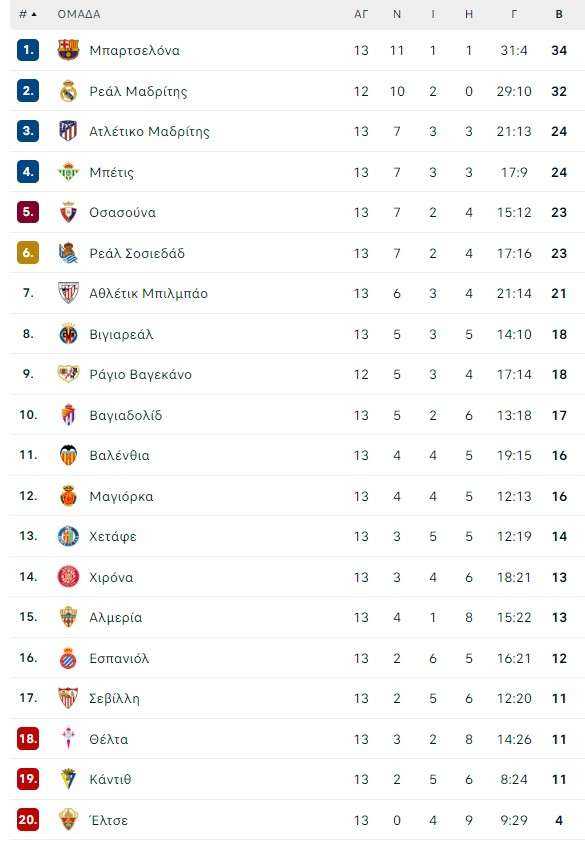585x849 pixels.
Task: Click the Athletic Bilbao crest icon
Action: (68, 293)
